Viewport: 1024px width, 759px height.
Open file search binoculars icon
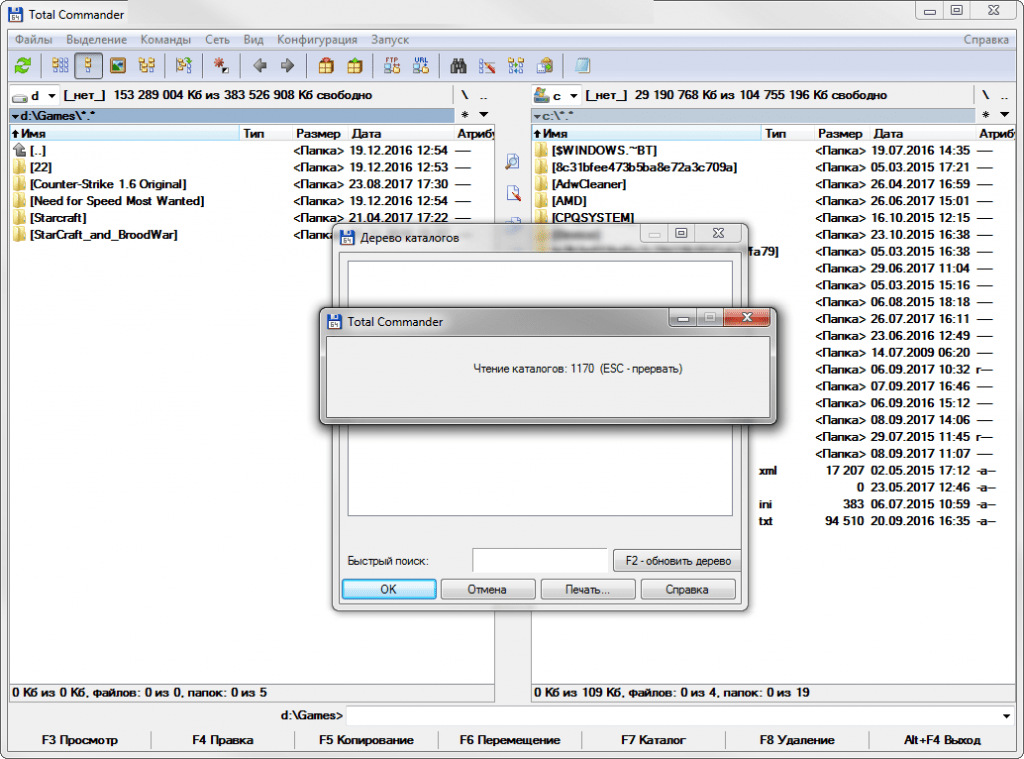(458, 65)
